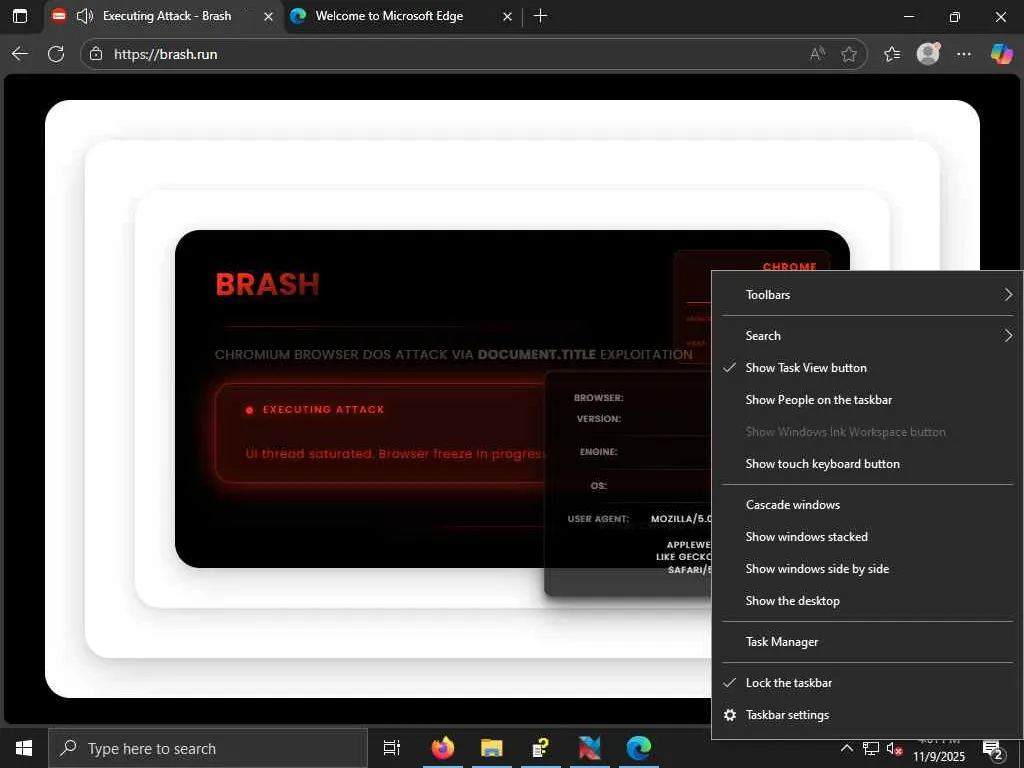Viewport: 1024px width, 768px height.
Task: Open the Edge profile avatar
Action: click(x=928, y=54)
